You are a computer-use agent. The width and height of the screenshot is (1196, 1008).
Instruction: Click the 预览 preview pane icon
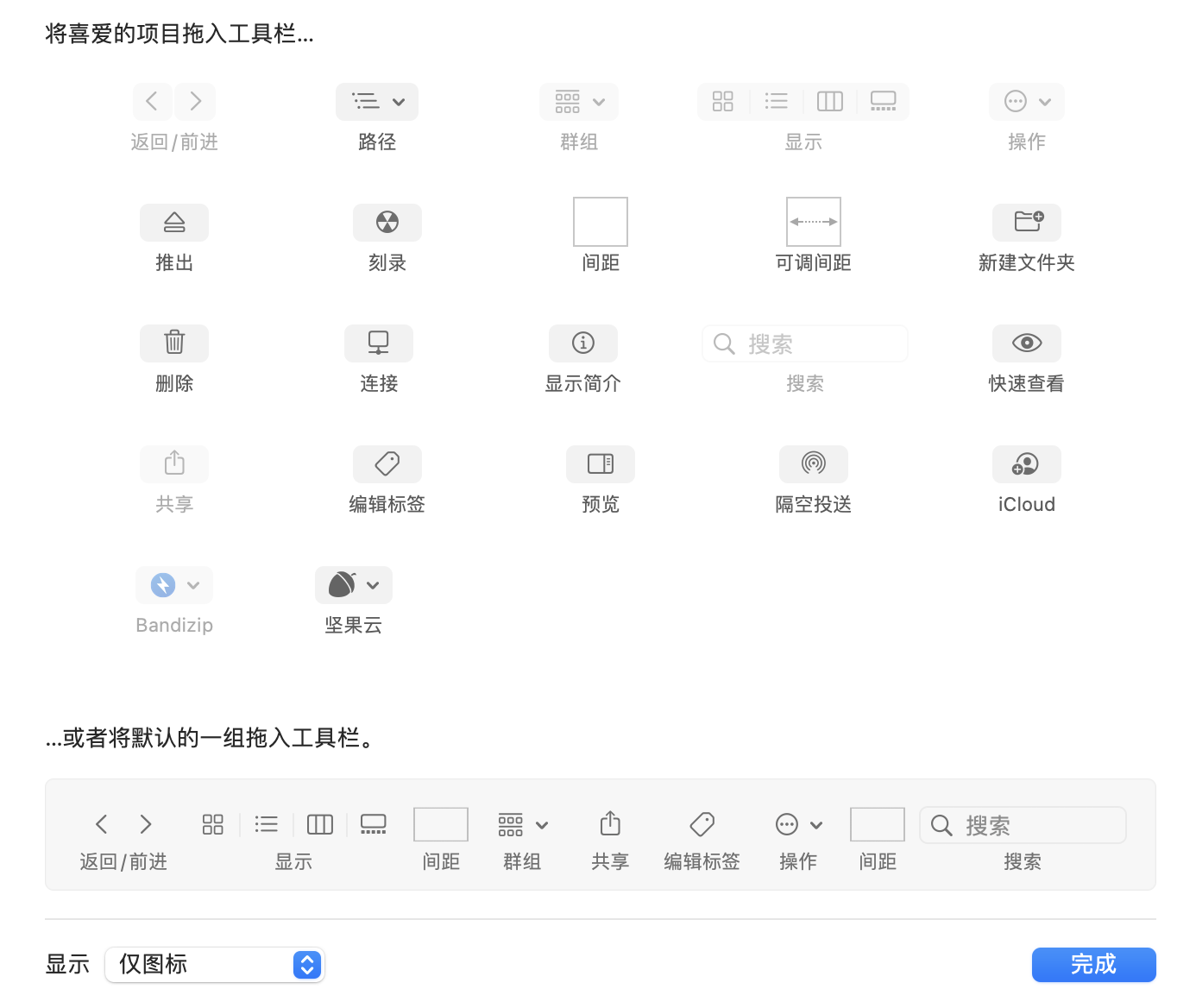click(601, 464)
